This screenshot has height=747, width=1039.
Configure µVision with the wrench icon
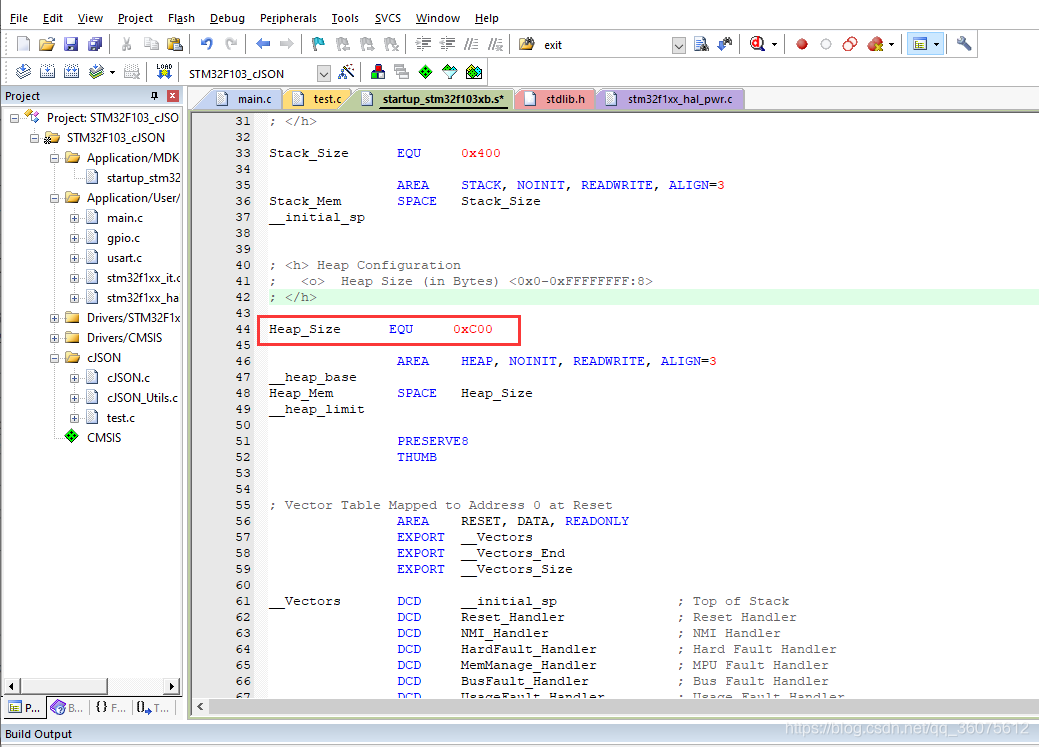click(x=963, y=44)
